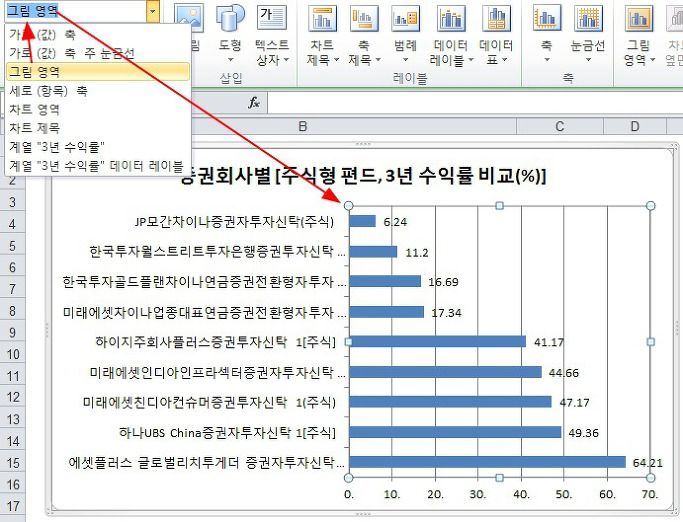Open the 데이터 레이블 (Data Labels) icon
The image size is (683, 522).
[451, 18]
